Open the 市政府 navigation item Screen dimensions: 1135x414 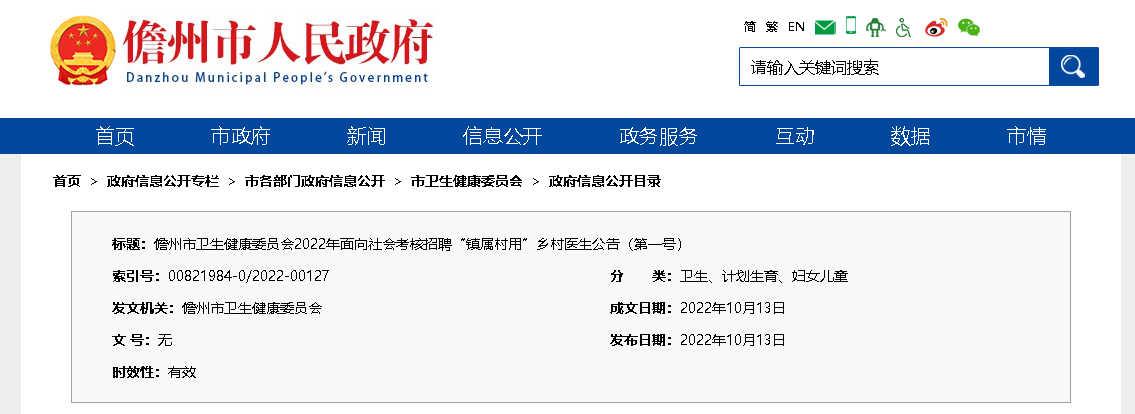pyautogui.click(x=240, y=136)
